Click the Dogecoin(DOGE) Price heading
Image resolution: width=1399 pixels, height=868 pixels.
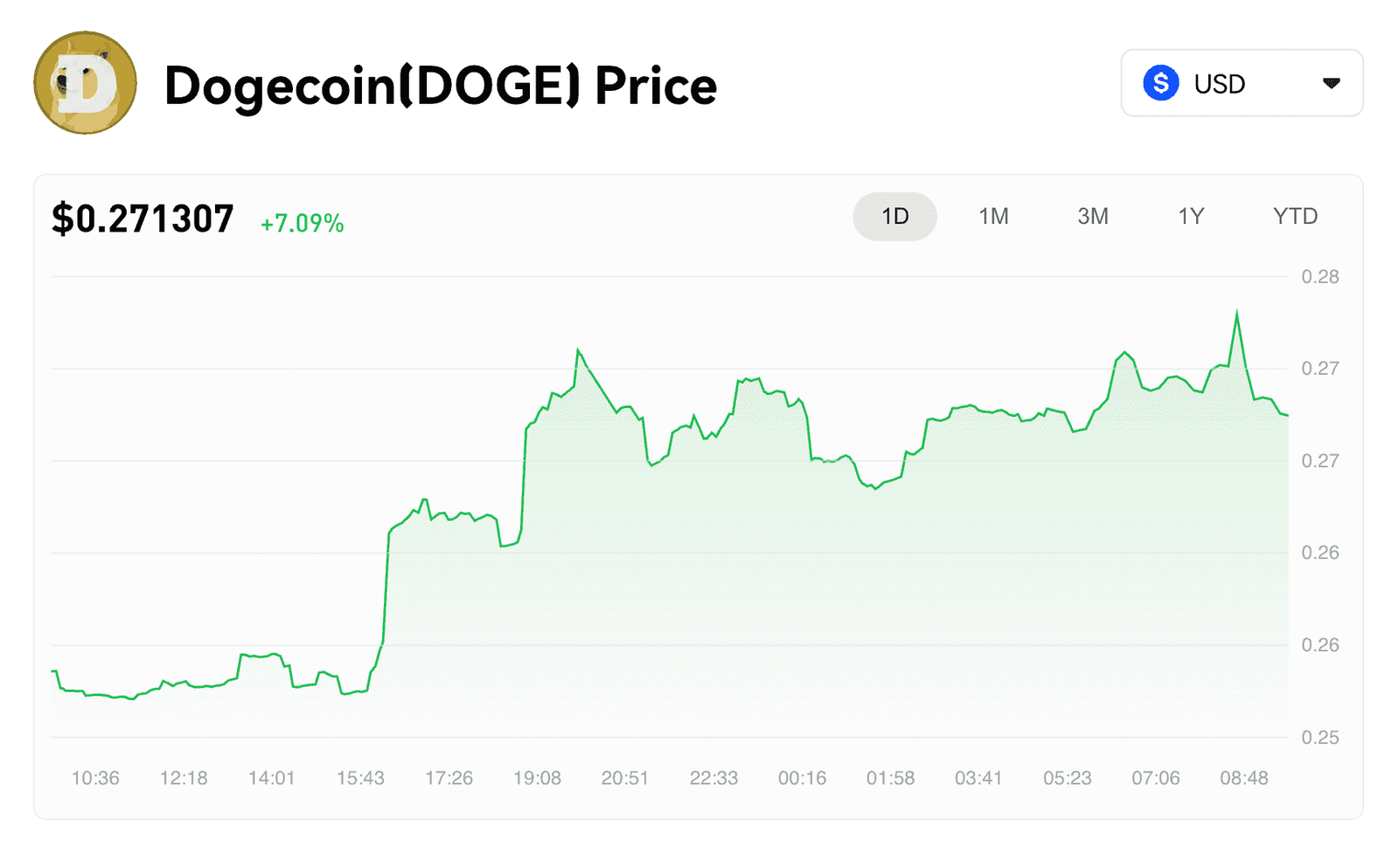pos(440,85)
